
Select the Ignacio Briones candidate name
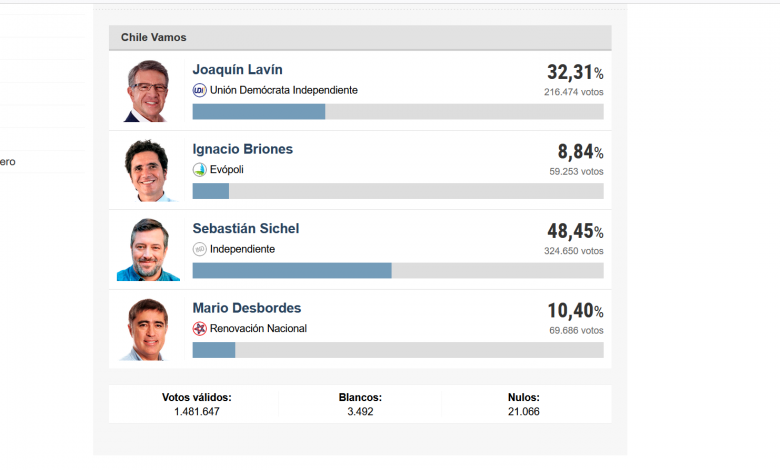point(242,149)
